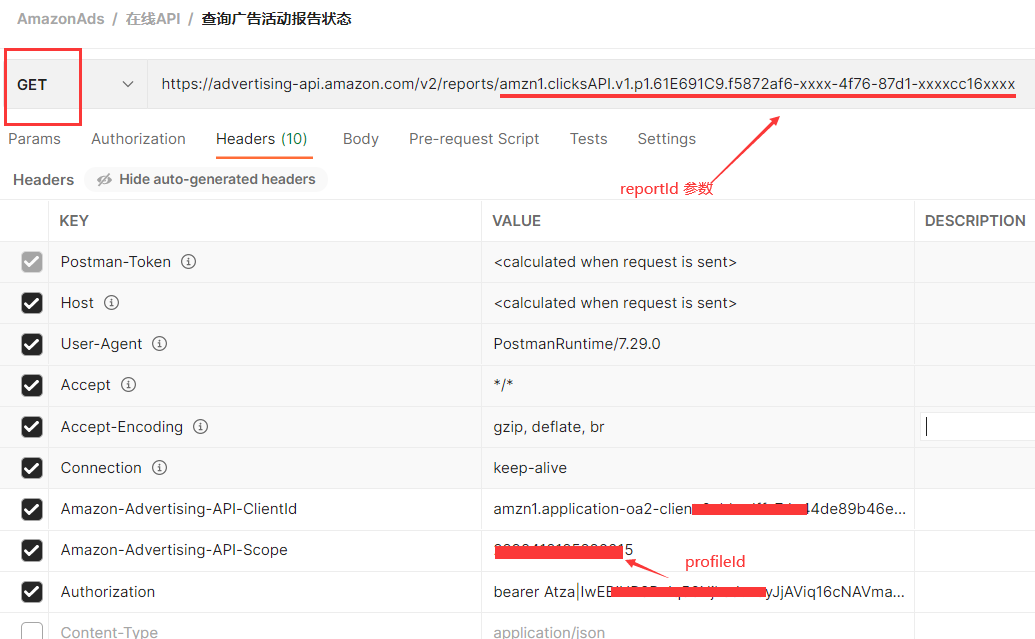Click the Host calculated value cell
This screenshot has height=639, width=1035.
(x=698, y=303)
